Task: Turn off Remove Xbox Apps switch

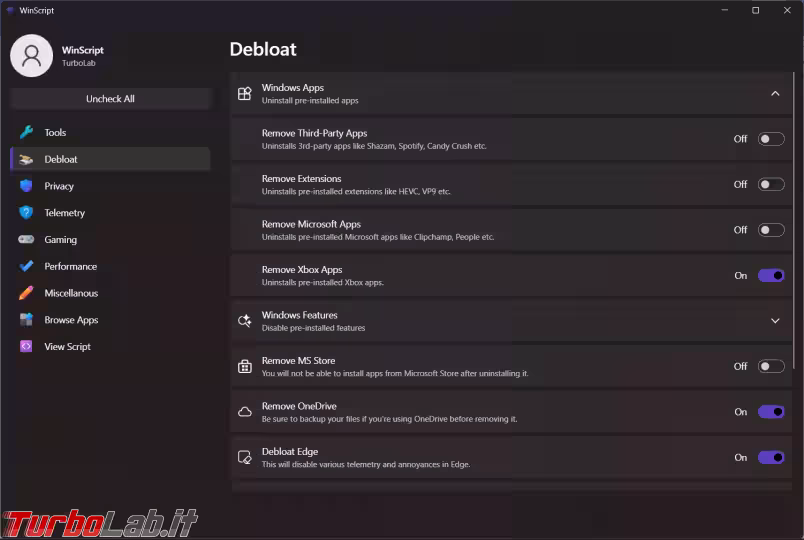Action: pos(771,275)
